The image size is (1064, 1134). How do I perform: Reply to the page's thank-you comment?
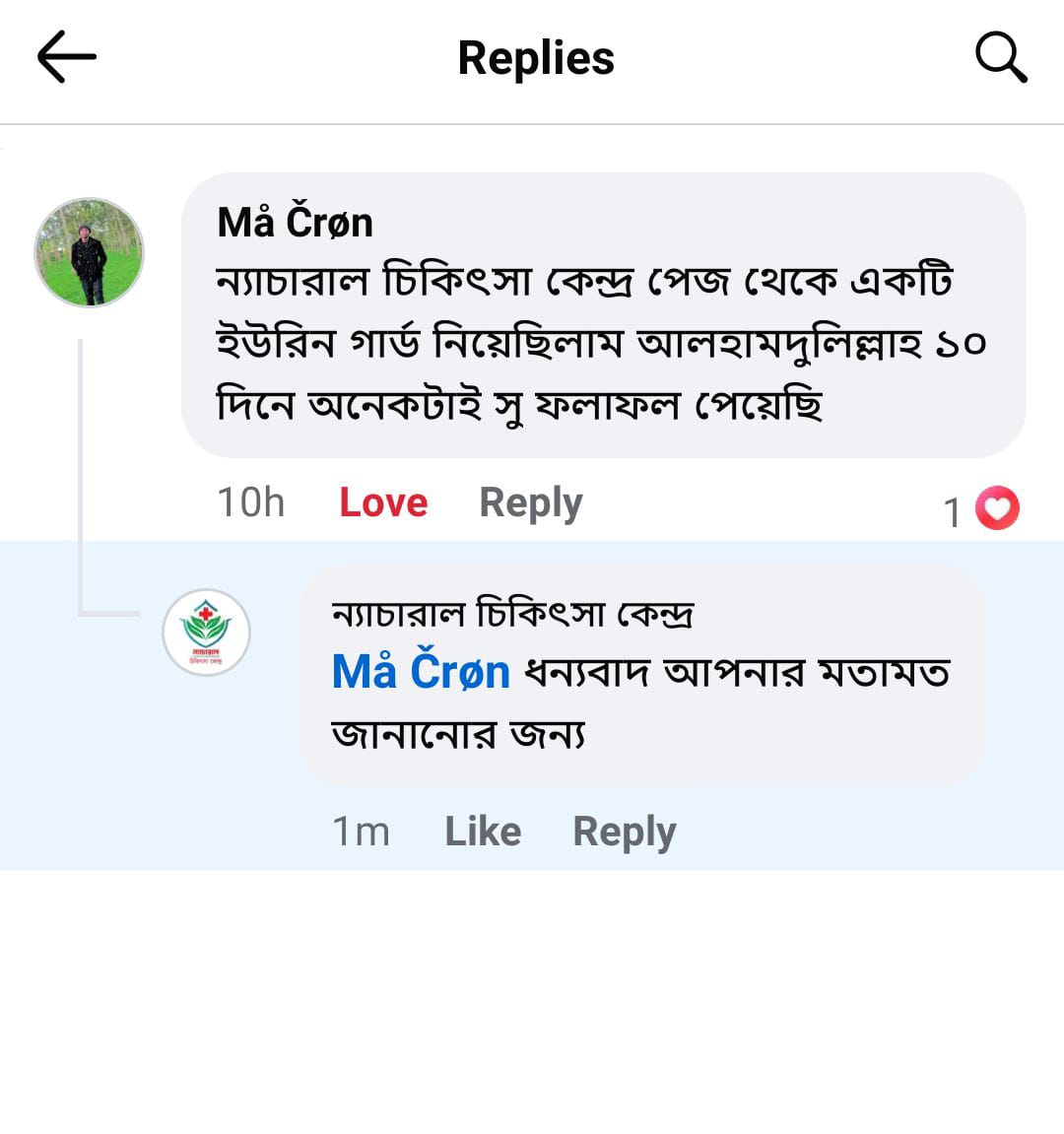pos(624,832)
